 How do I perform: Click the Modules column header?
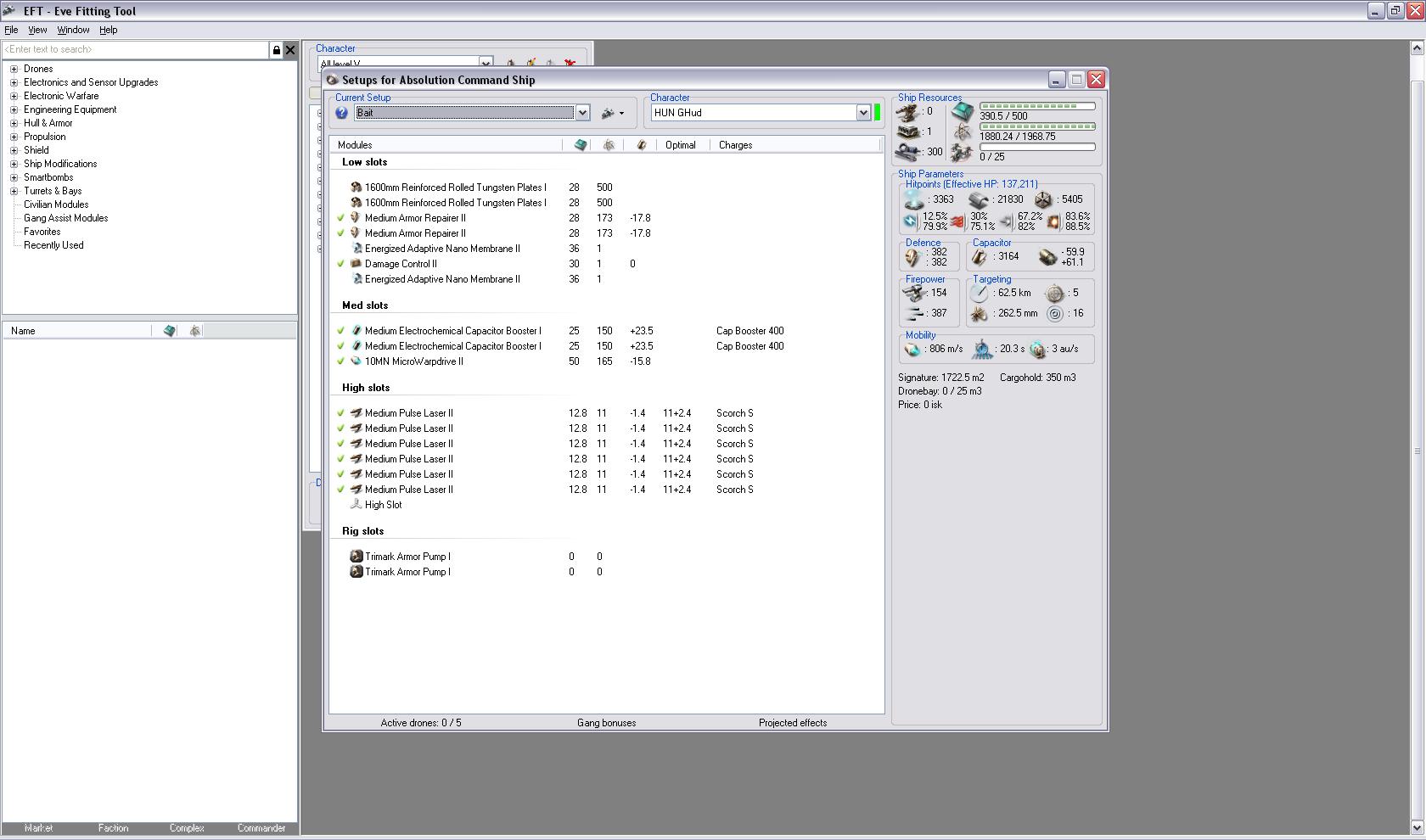(446, 145)
